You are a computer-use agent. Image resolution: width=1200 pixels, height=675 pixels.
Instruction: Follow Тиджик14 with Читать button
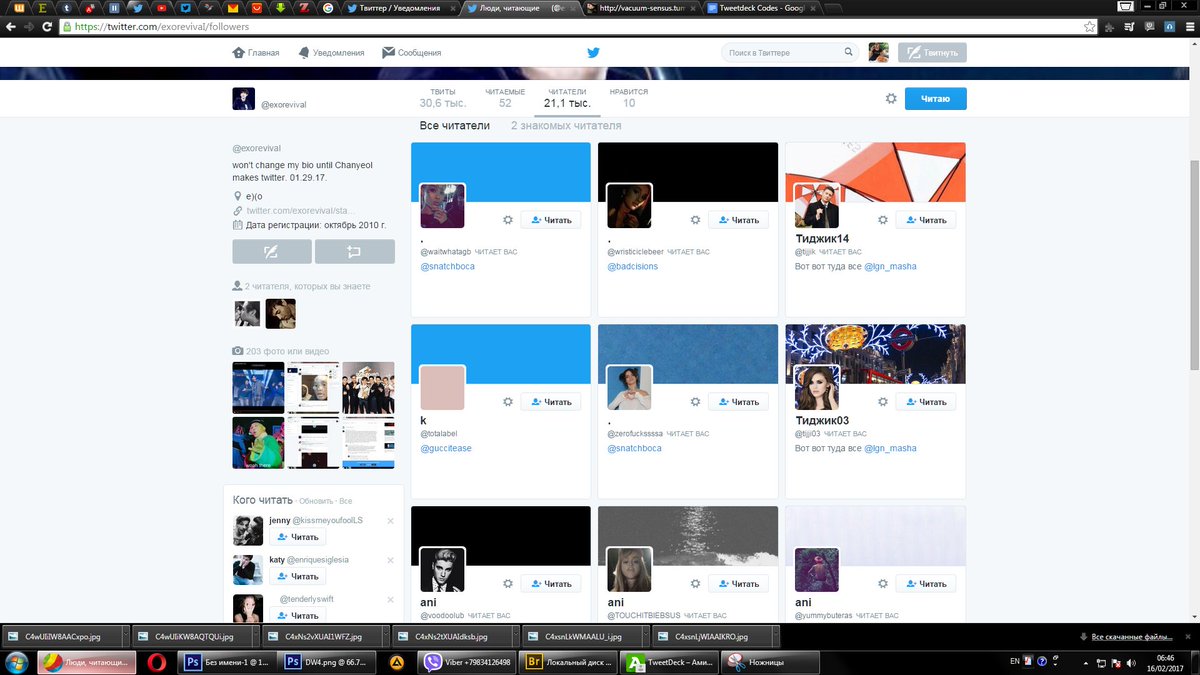[925, 220]
